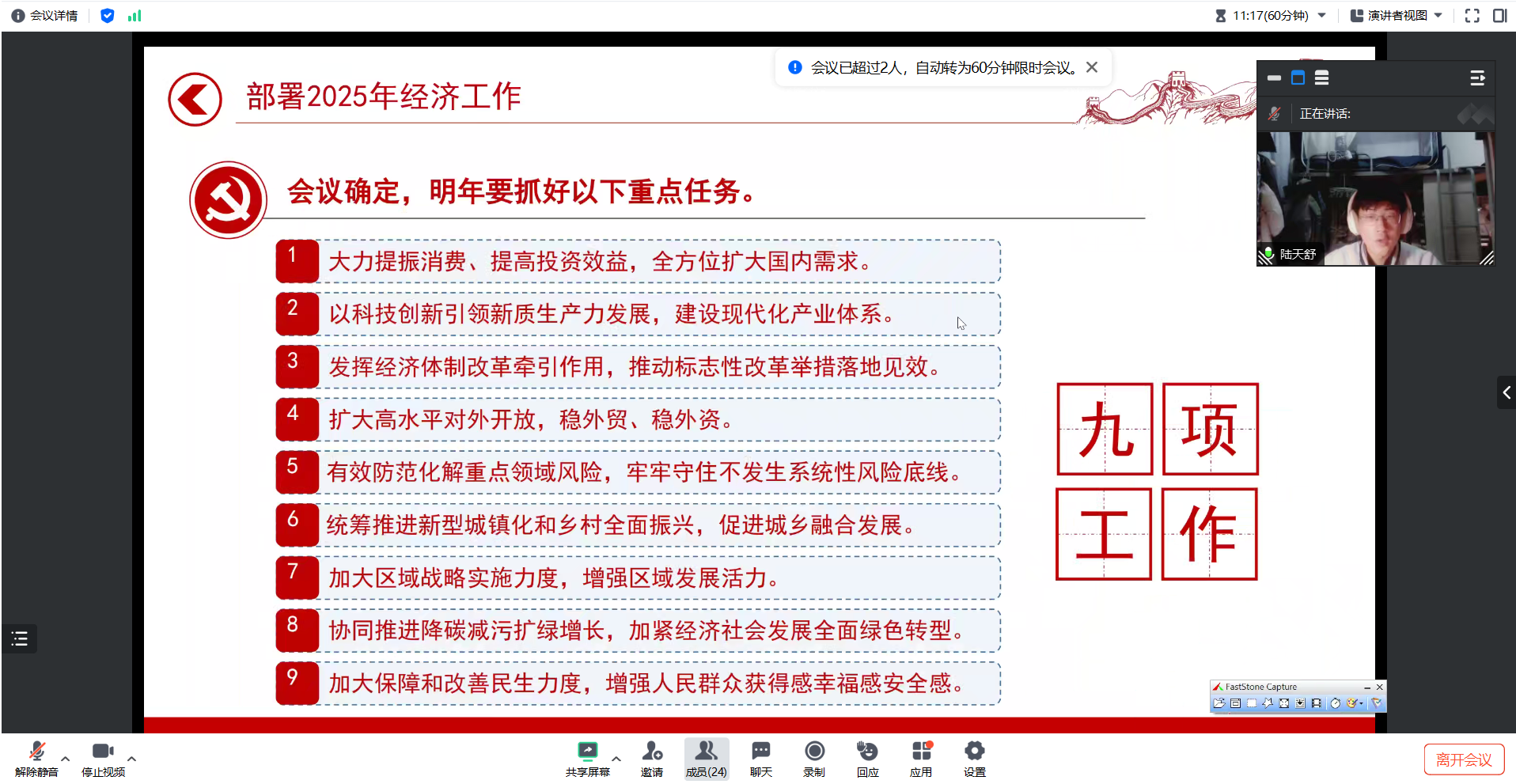The width and height of the screenshot is (1516, 784).
Task: Click the blue security shield icon
Action: (108, 16)
